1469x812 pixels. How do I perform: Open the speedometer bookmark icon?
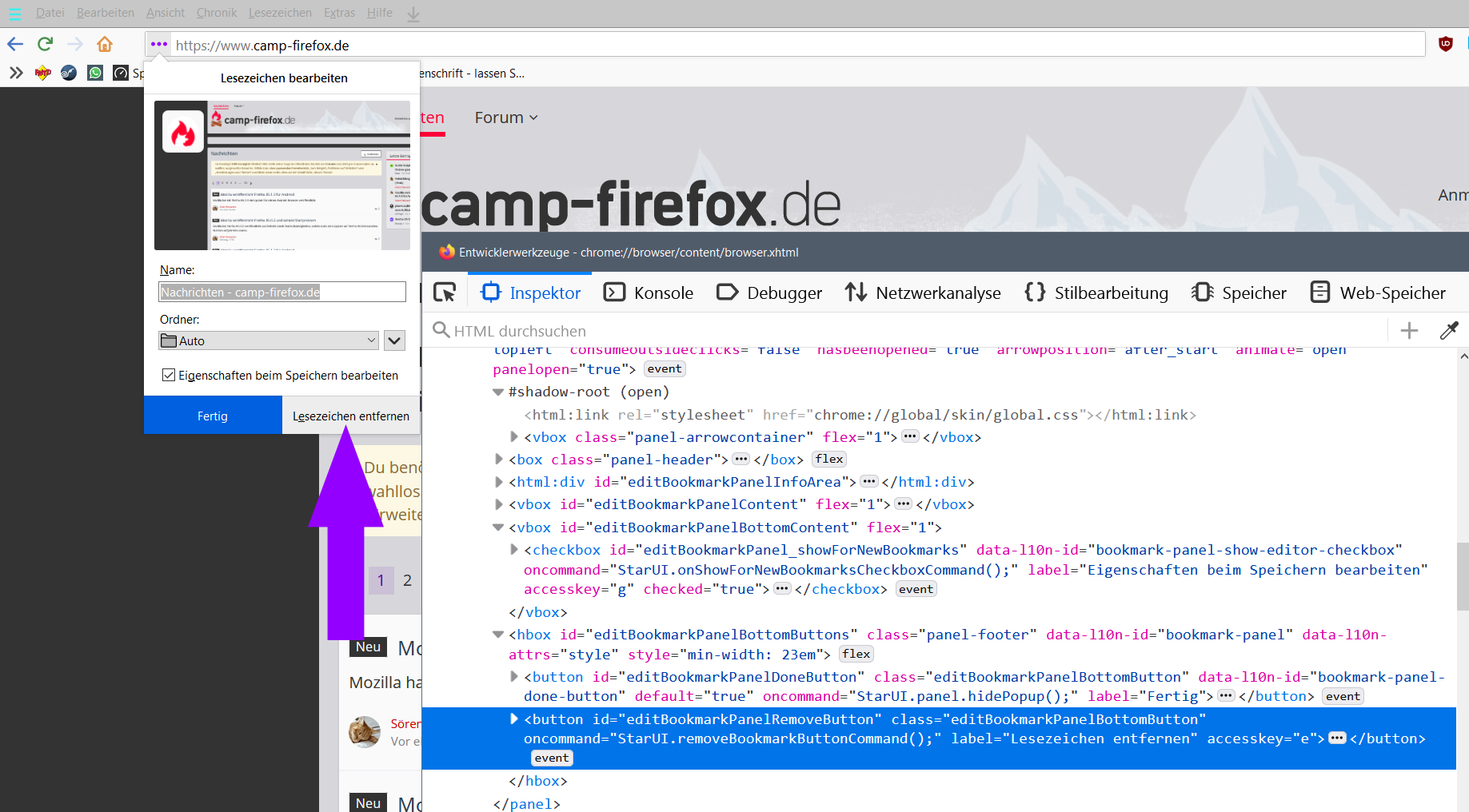coord(121,74)
